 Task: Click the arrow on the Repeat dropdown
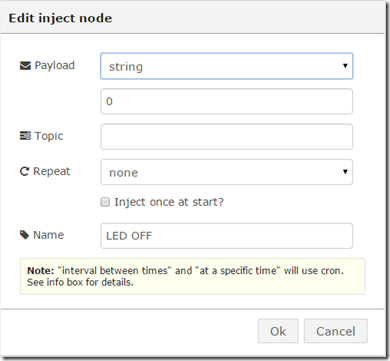[345, 172]
